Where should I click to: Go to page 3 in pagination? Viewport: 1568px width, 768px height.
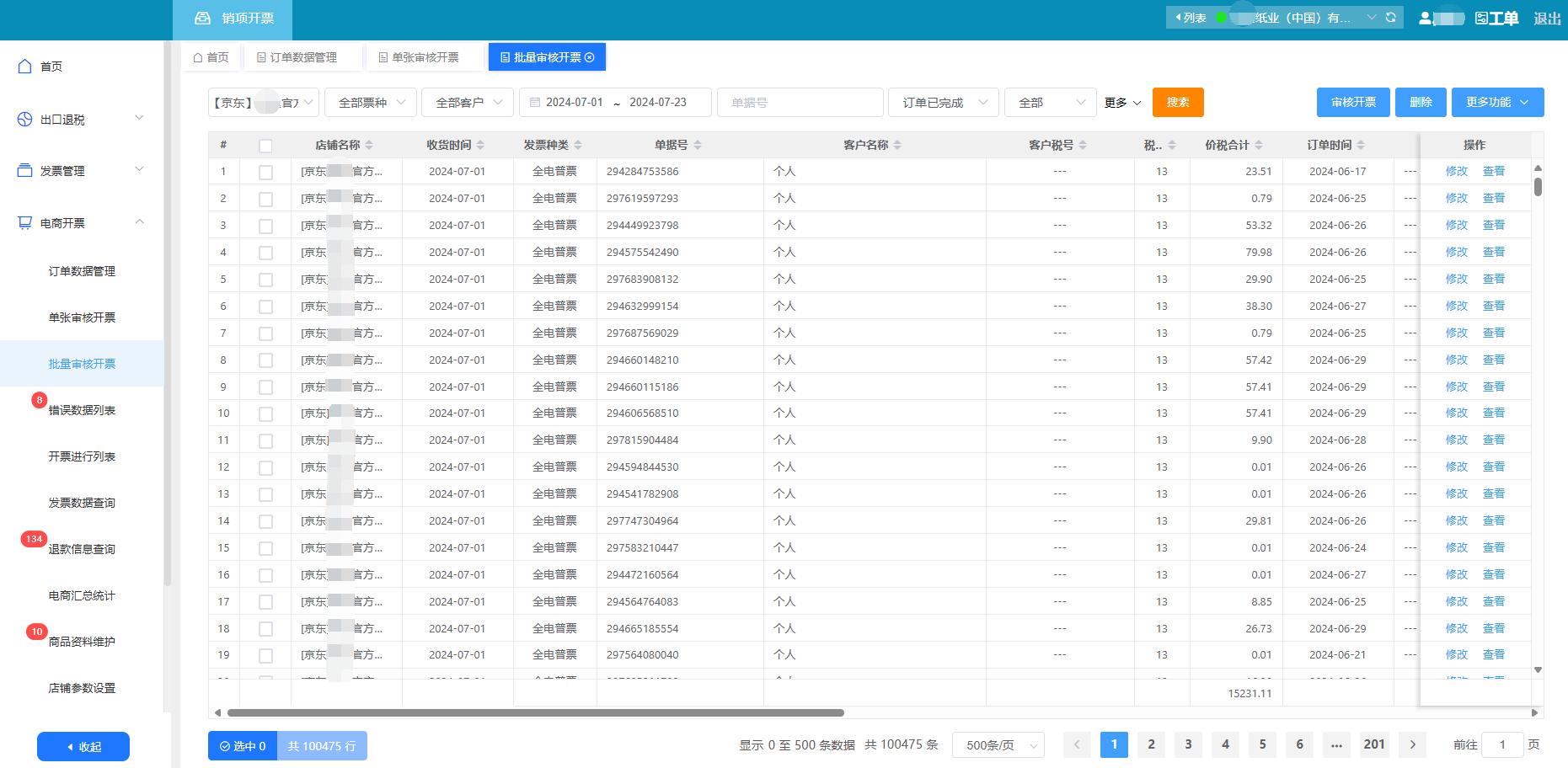click(1188, 744)
